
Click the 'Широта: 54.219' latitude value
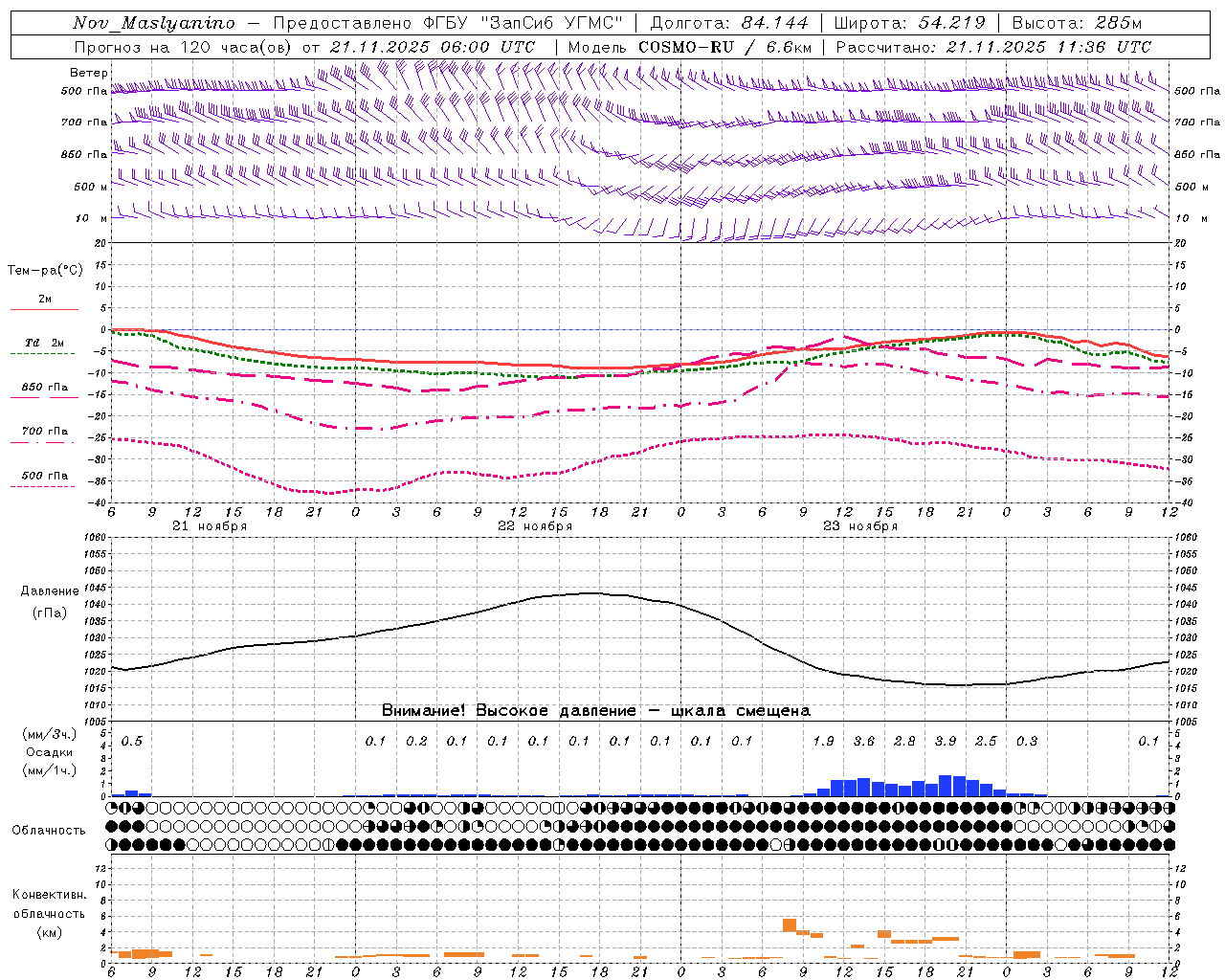pos(909,23)
